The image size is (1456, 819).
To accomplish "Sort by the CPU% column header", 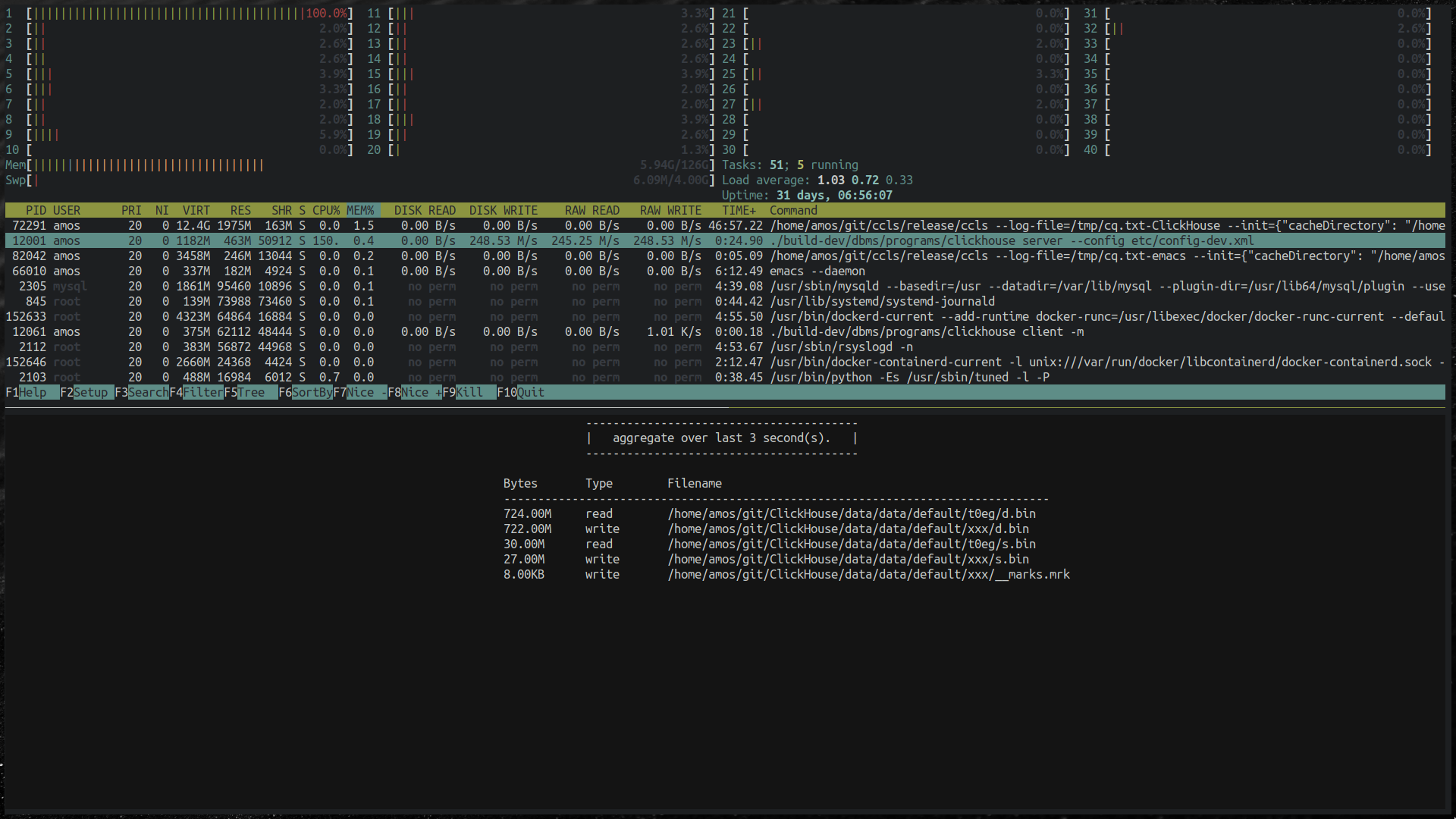I will pyautogui.click(x=326, y=210).
